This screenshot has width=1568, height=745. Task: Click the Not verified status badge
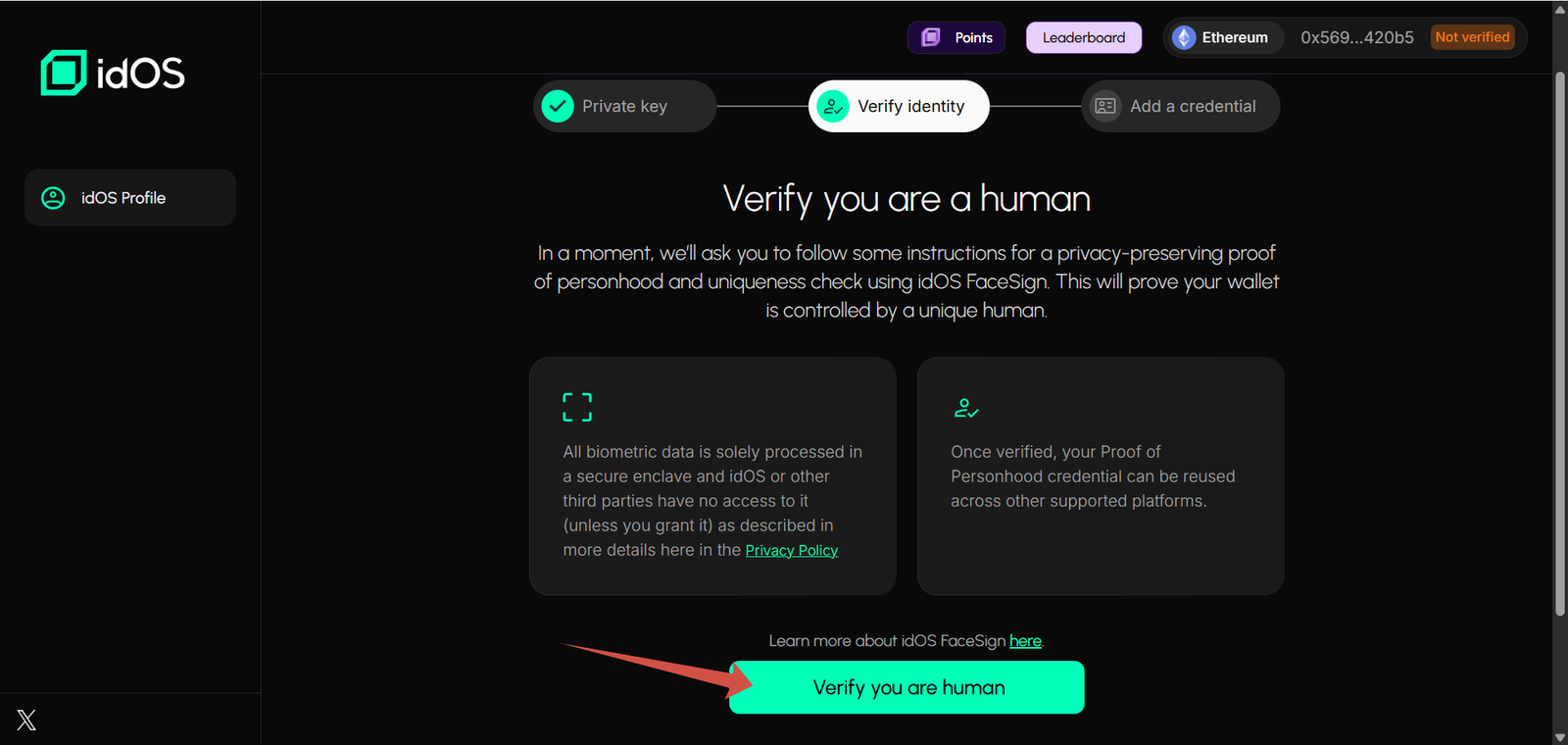coord(1472,37)
